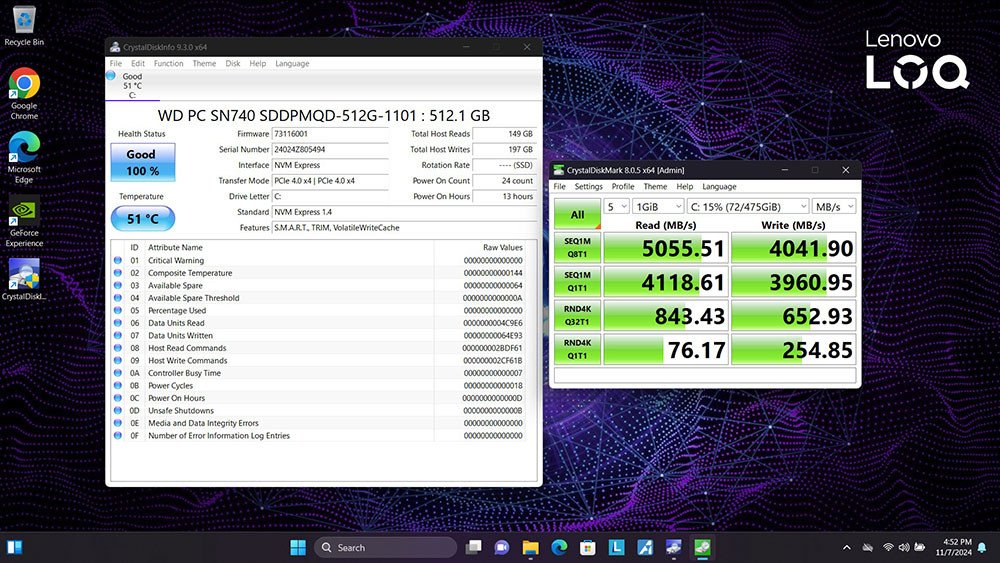
Task: Click the Windows Start button on the taskbar
Action: click(x=298, y=547)
